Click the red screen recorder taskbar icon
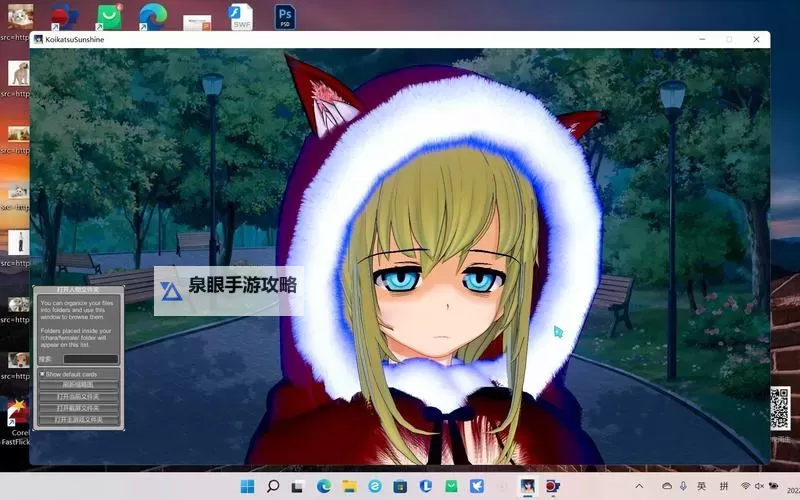This screenshot has height=500, width=800. click(553, 486)
